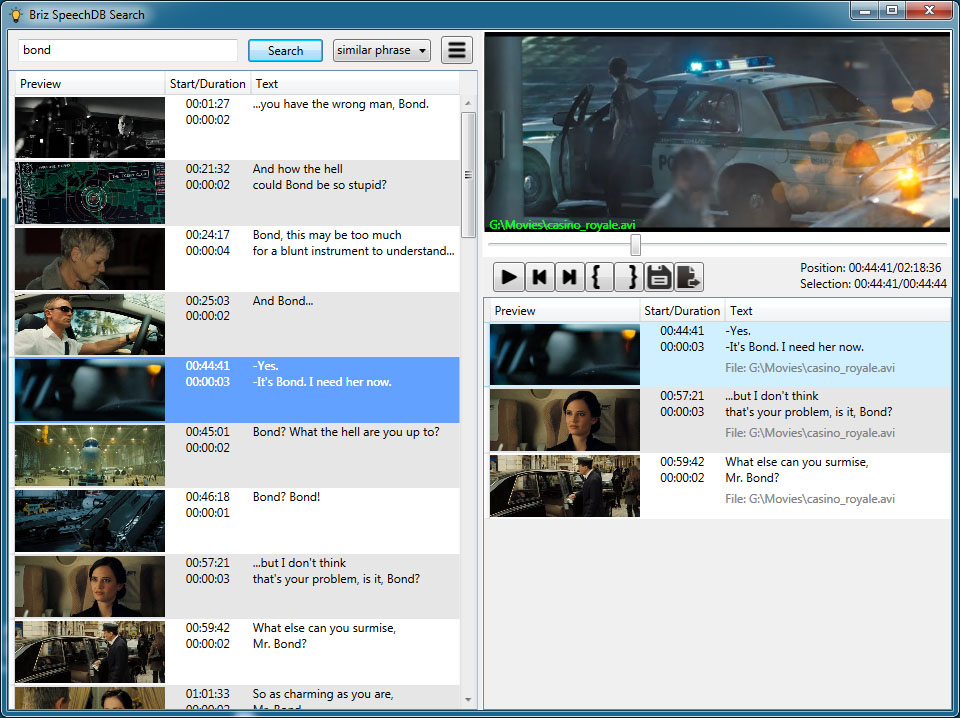The width and height of the screenshot is (960, 718).
Task: Export the clip with the document arrow icon
Action: (689, 277)
